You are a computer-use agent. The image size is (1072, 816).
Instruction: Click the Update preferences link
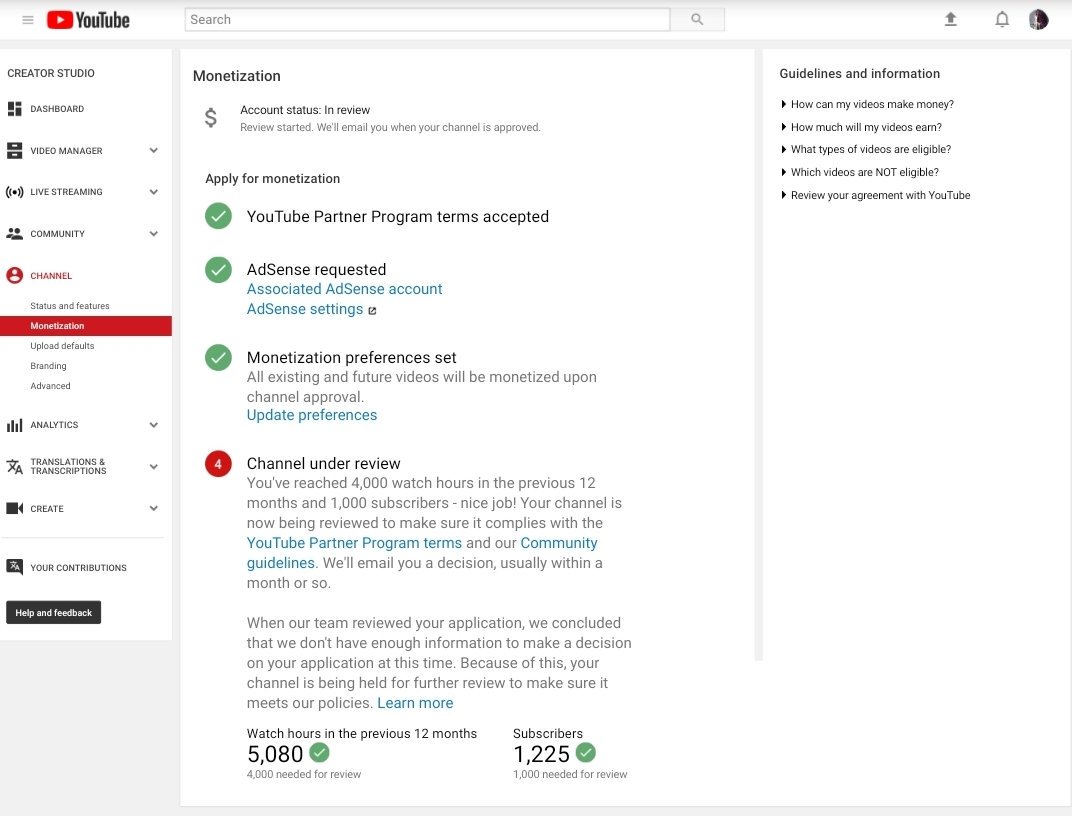tap(312, 416)
